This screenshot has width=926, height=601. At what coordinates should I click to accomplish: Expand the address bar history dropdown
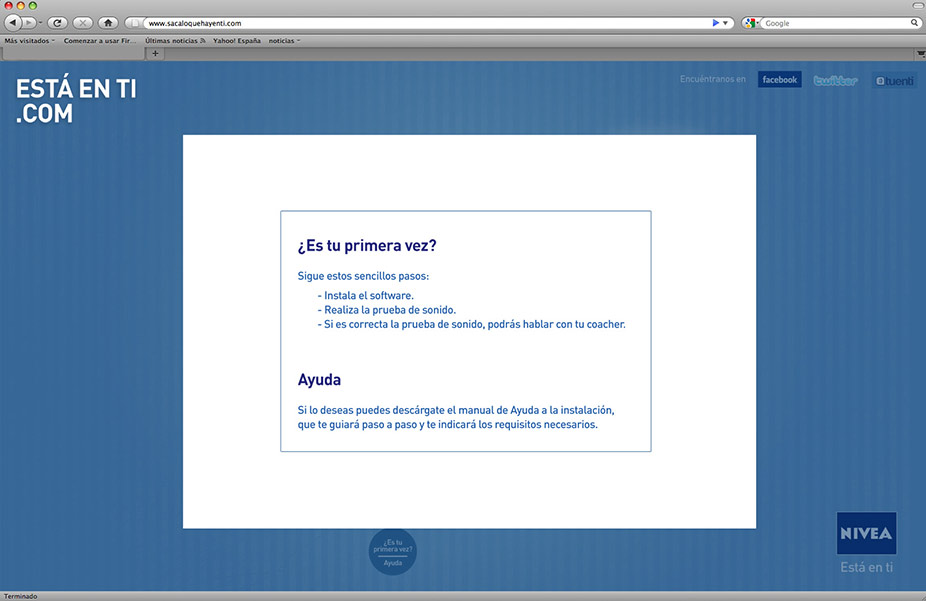pyautogui.click(x=727, y=22)
